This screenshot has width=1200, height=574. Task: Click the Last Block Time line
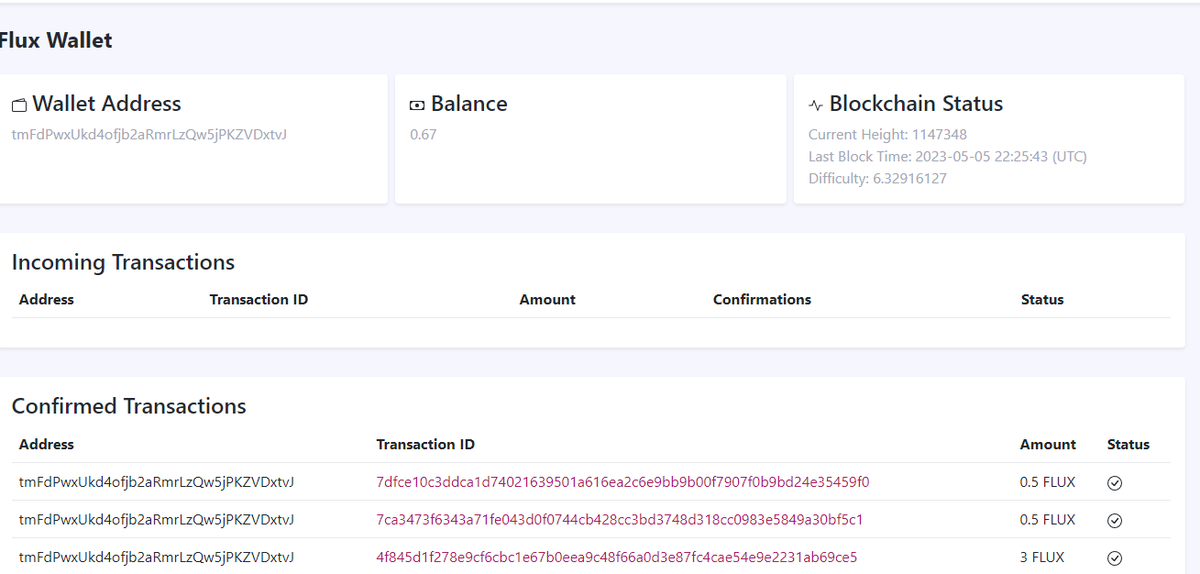tap(947, 156)
